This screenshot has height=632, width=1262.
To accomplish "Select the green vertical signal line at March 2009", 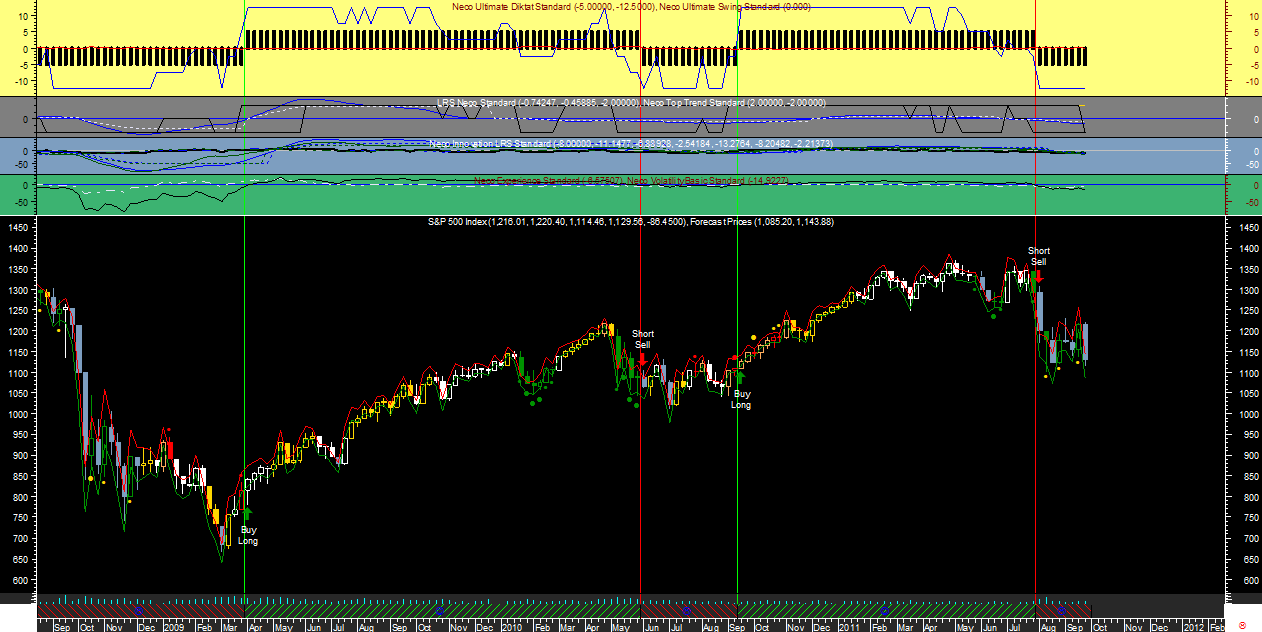I will 245,300.
